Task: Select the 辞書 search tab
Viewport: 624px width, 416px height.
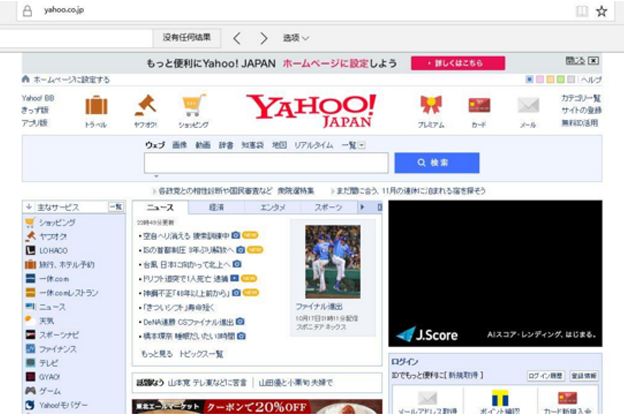Action: click(x=226, y=145)
